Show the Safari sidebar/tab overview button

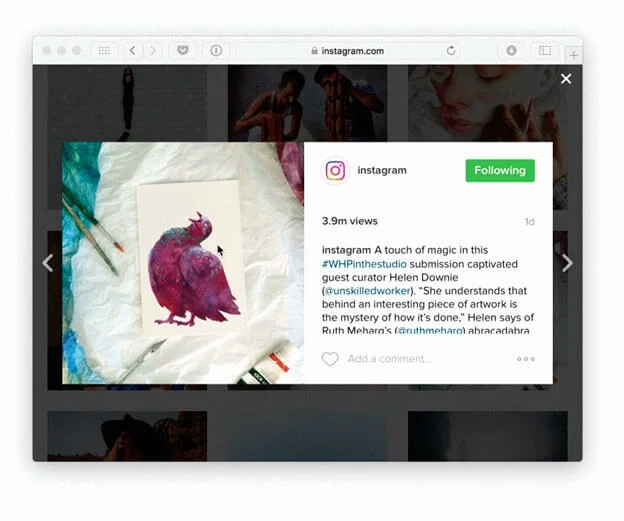[545, 50]
